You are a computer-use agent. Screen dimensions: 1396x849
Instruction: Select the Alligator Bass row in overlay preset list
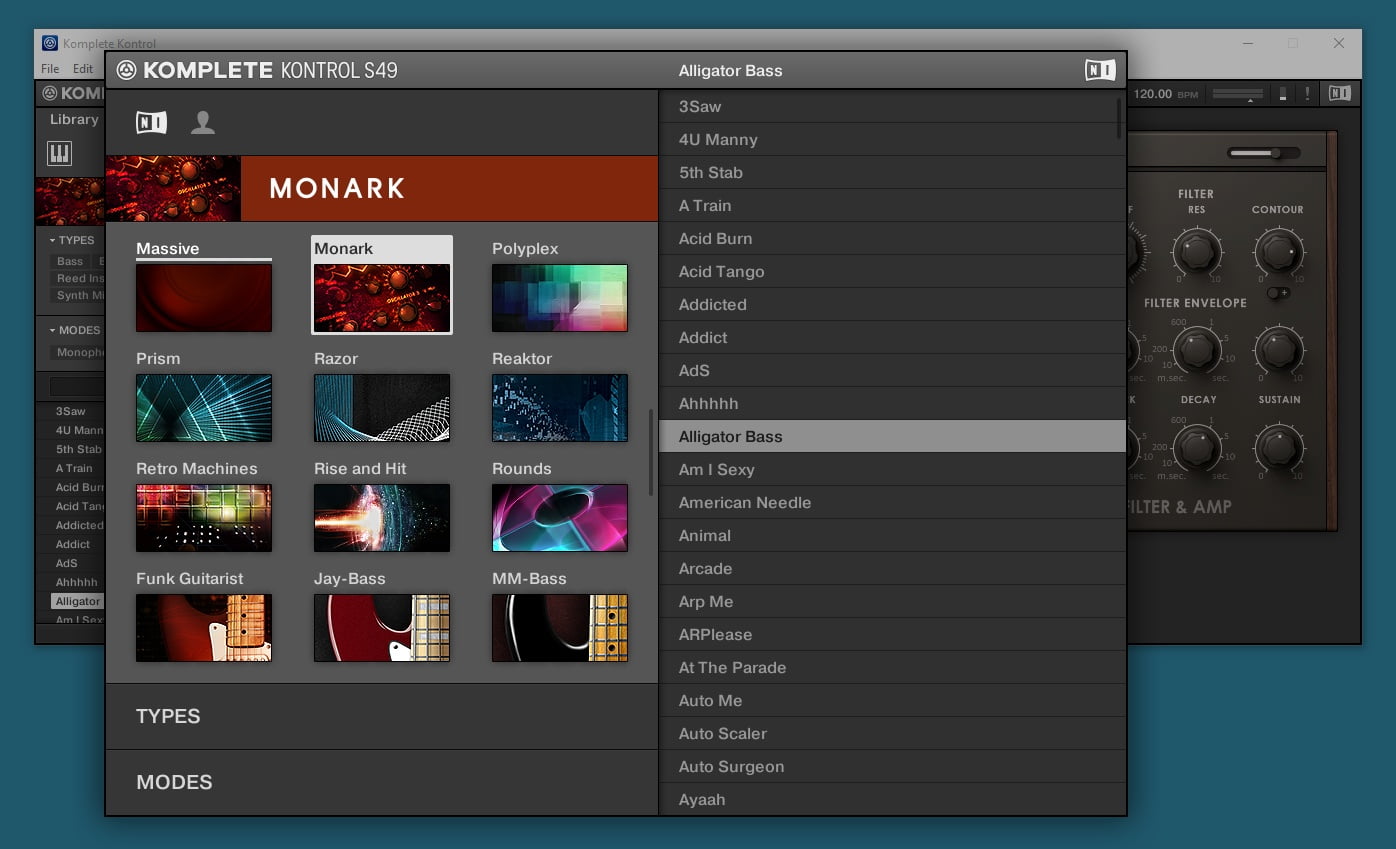point(892,437)
